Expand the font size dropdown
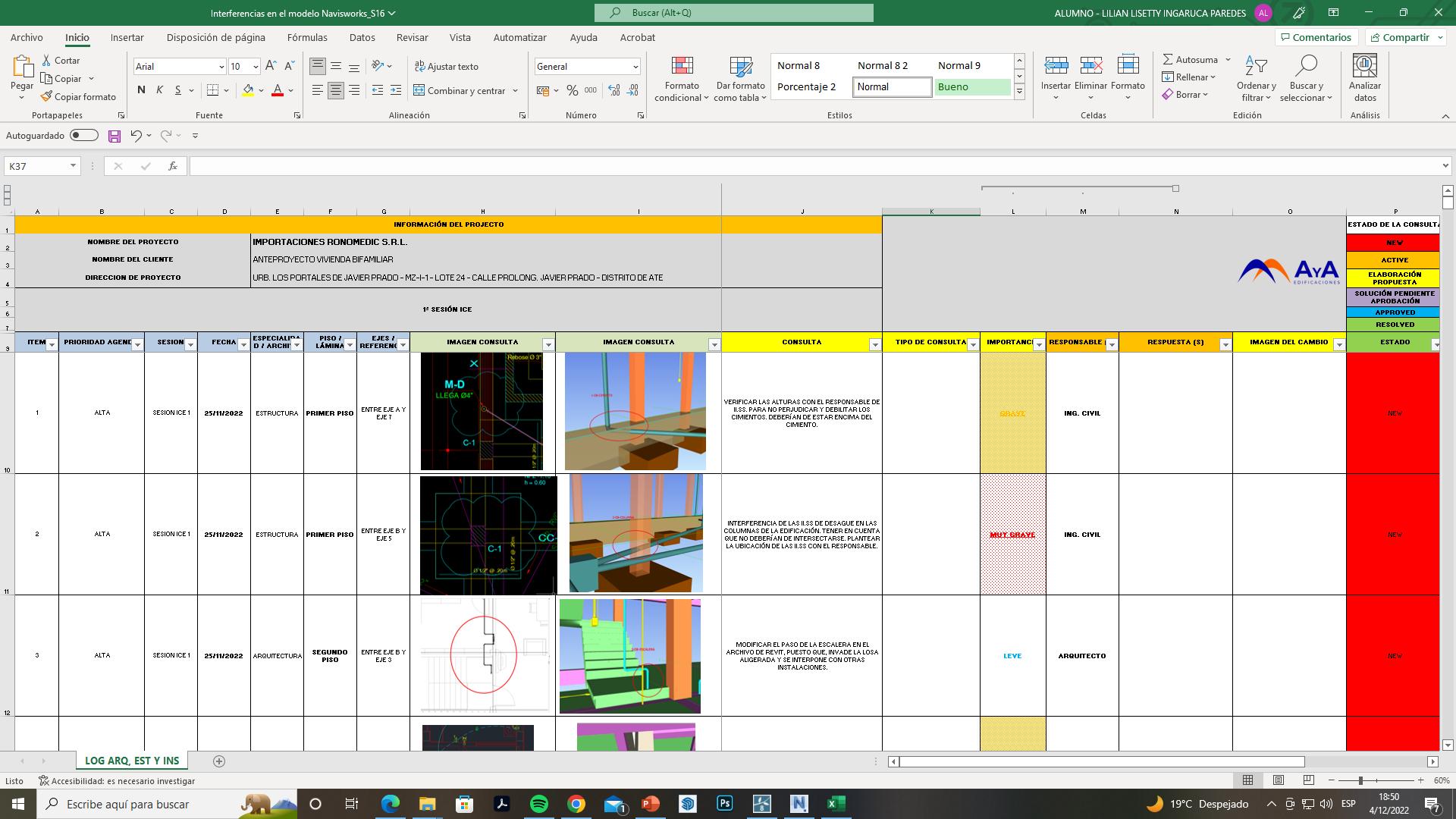Image resolution: width=1456 pixels, height=819 pixels. coord(256,67)
